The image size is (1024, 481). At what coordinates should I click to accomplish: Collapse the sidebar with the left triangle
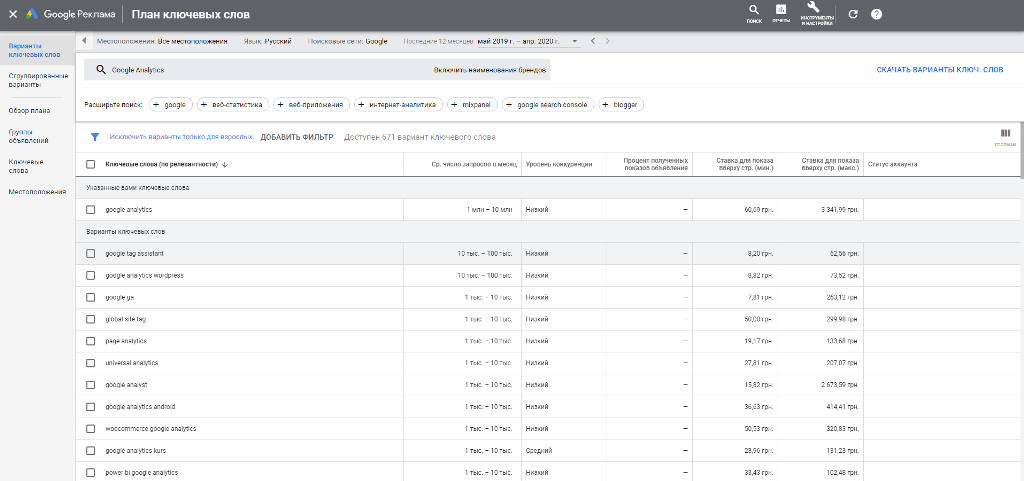tap(85, 41)
